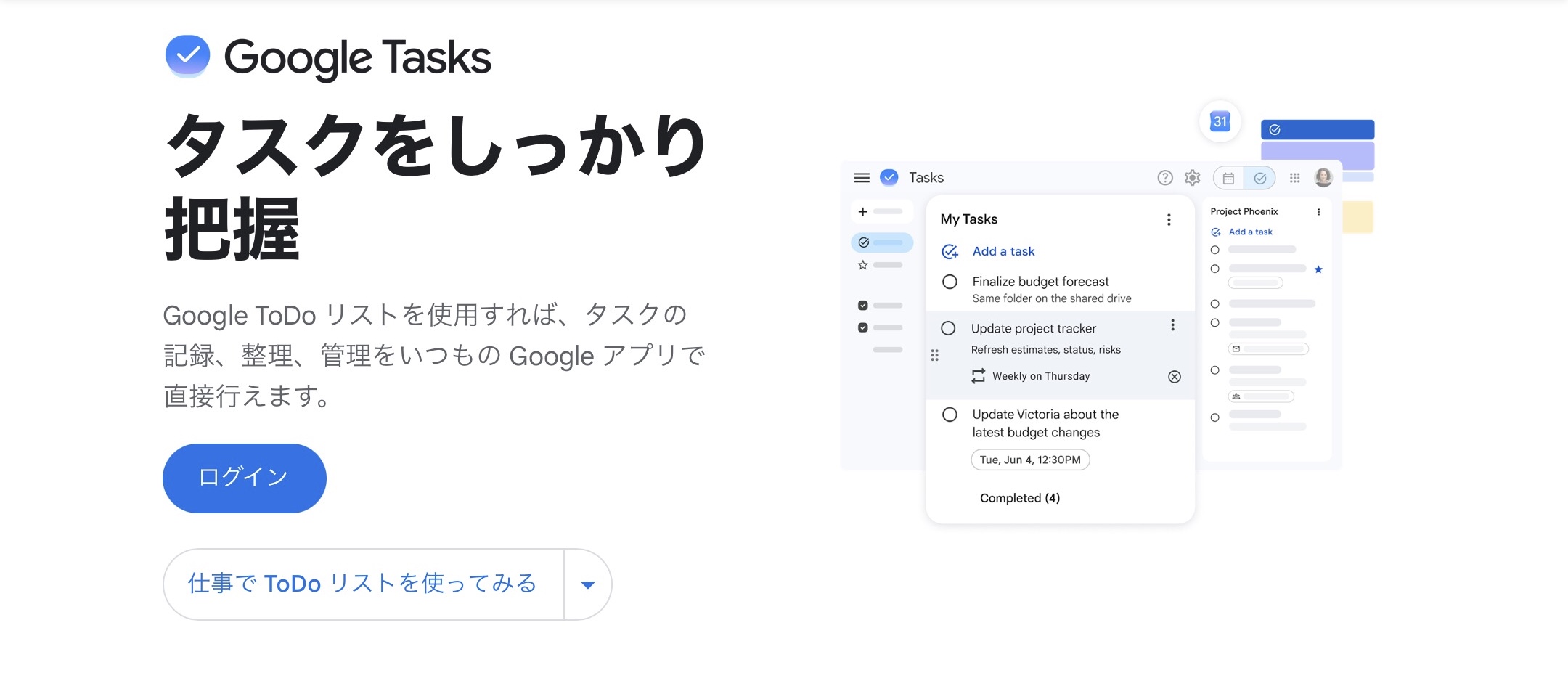Select the highlighted all-tasks sidebar item
Viewport: 1568px width, 673px height.
point(882,242)
